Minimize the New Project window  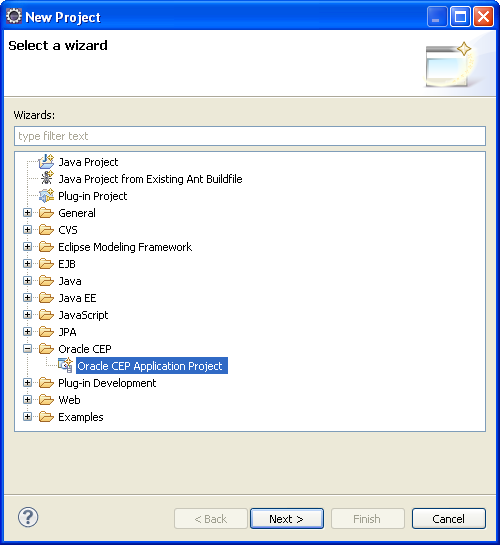(x=437, y=16)
